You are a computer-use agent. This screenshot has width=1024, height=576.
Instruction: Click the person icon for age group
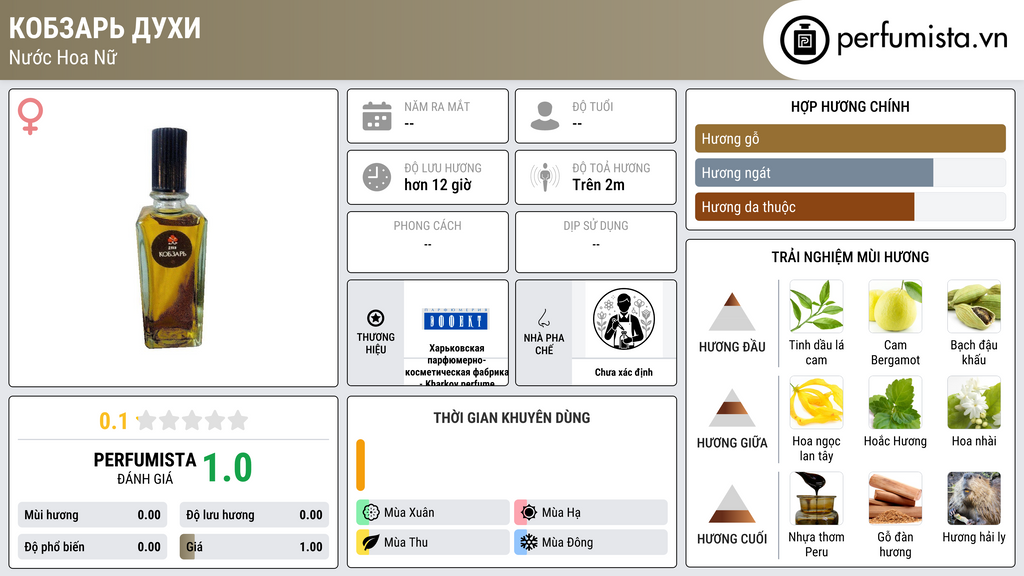545,116
